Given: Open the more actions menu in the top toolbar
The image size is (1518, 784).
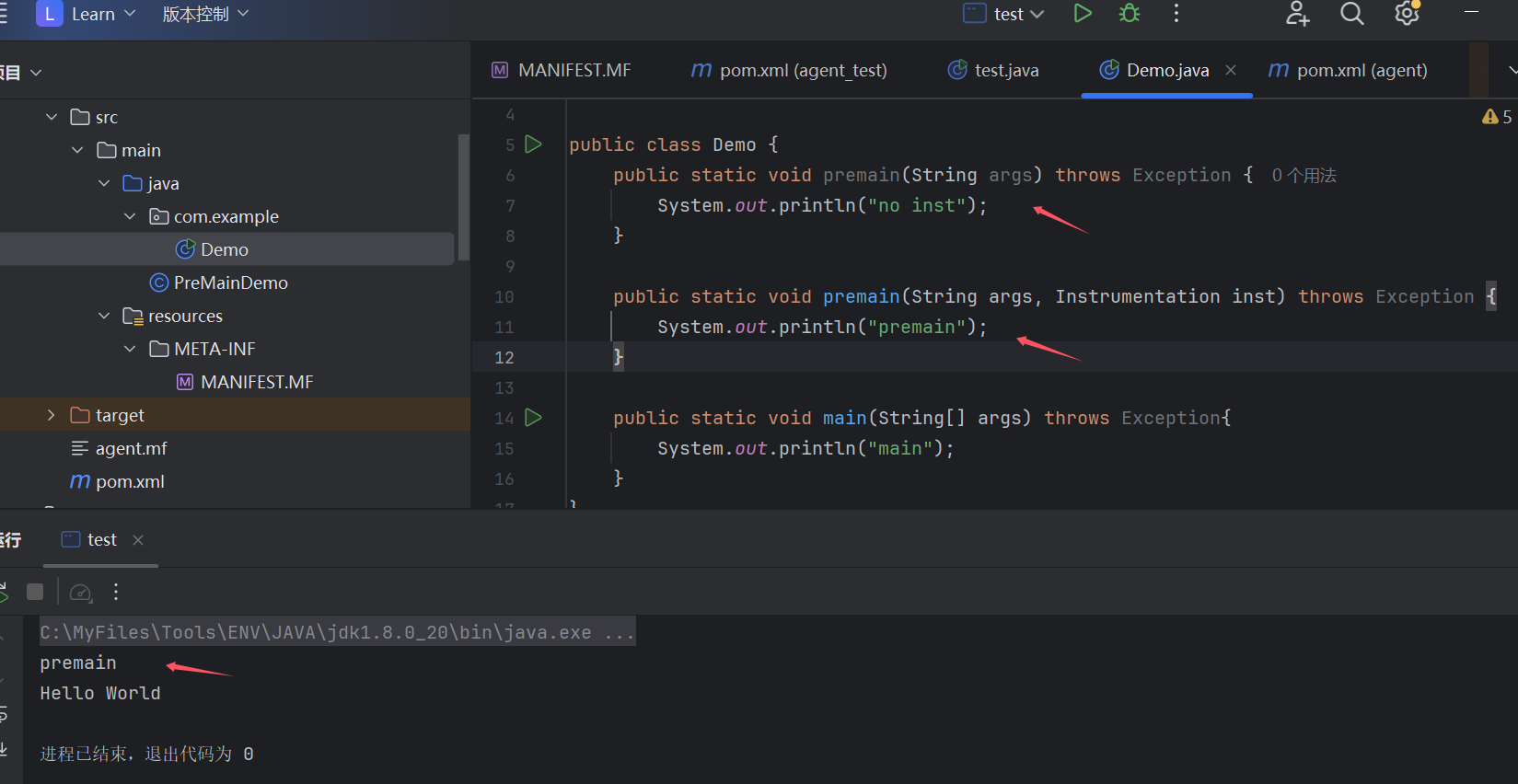Looking at the screenshot, I should pos(1176,14).
